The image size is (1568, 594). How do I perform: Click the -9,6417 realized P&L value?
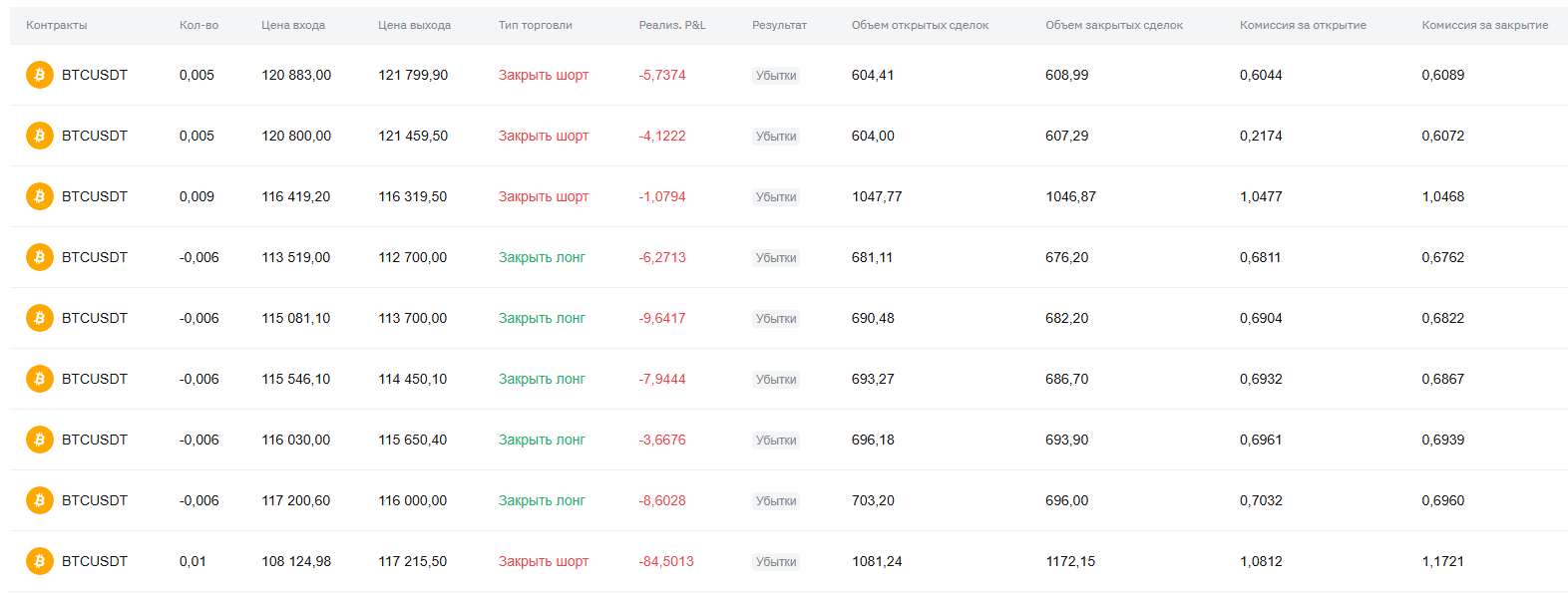662,318
